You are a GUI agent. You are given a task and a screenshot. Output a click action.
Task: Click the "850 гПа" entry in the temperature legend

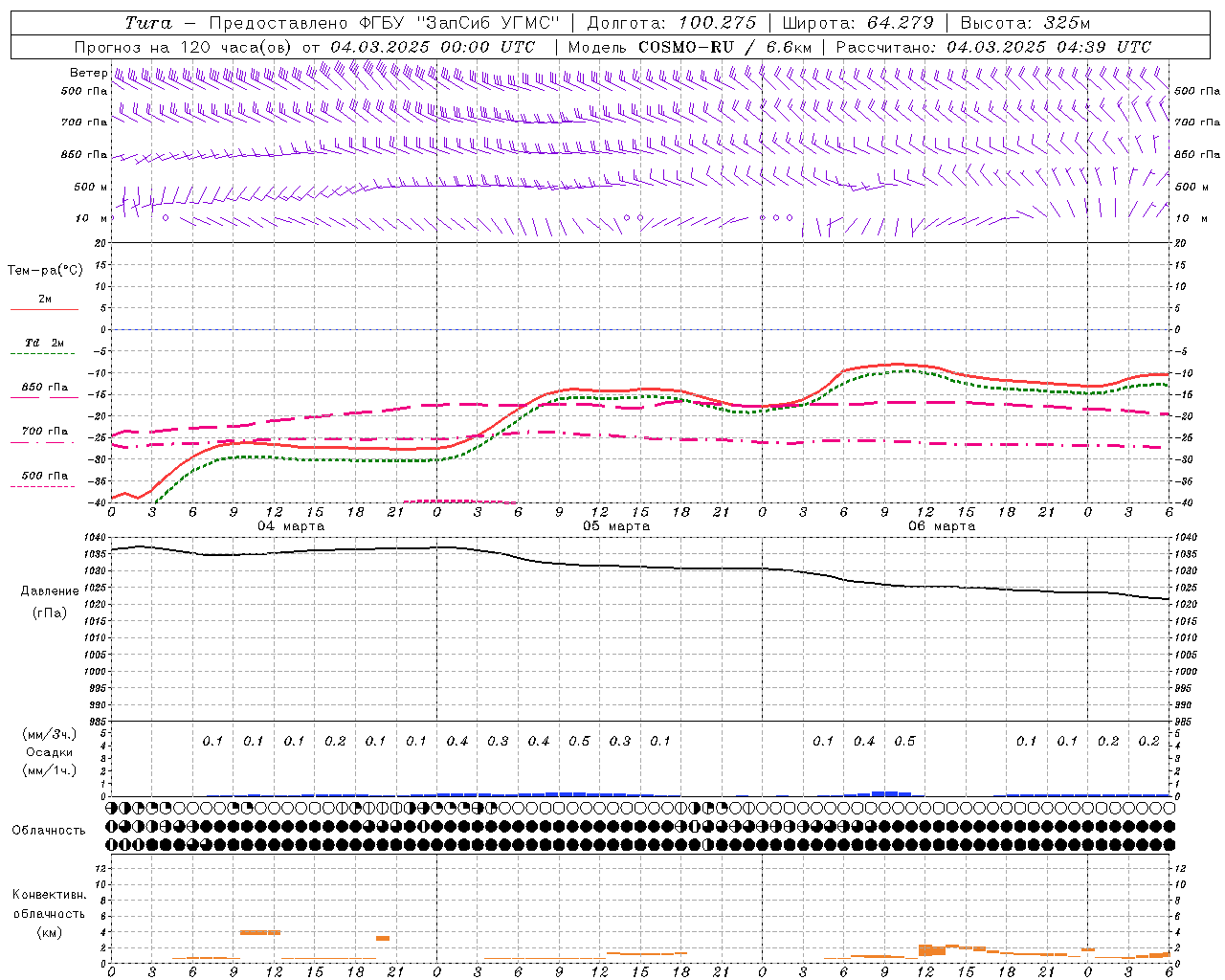coord(45,388)
